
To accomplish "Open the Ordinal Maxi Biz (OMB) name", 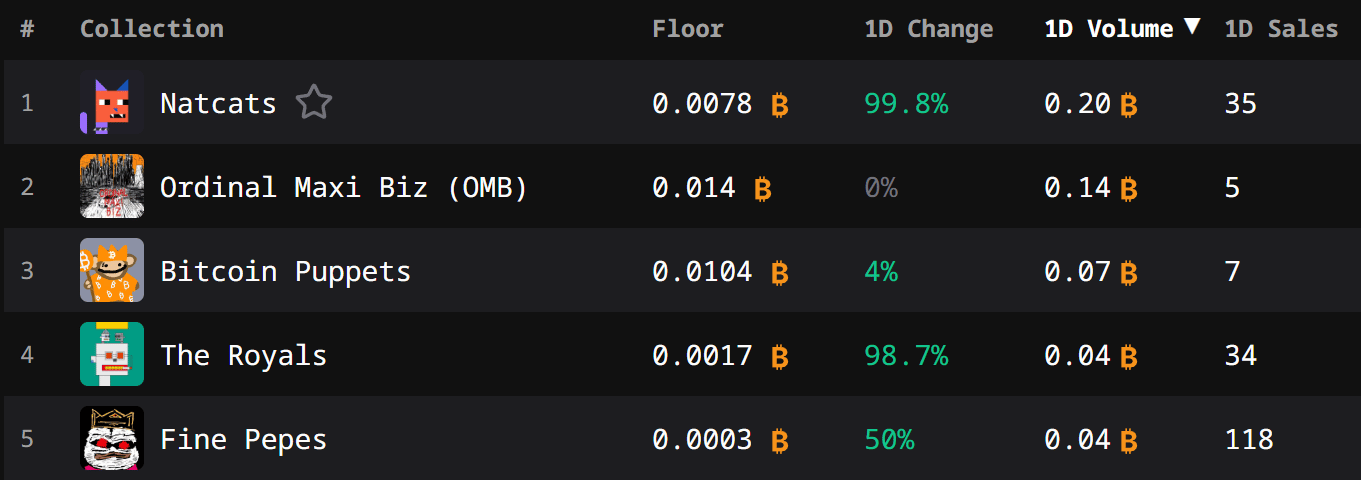I will point(344,187).
